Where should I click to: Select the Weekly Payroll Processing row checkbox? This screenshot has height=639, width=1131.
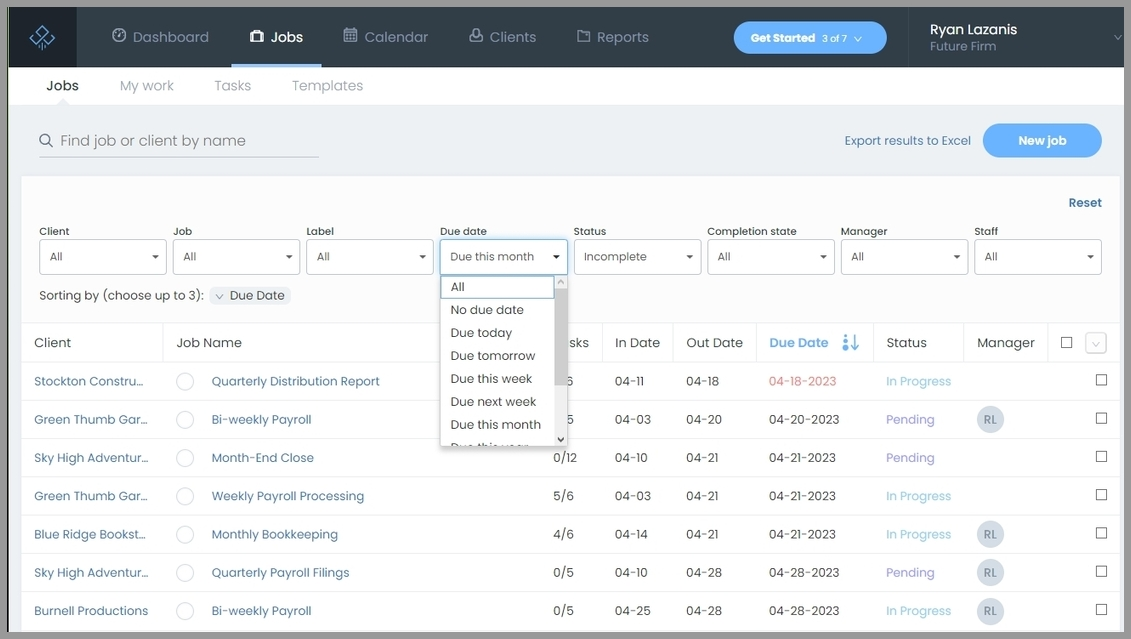point(1101,495)
